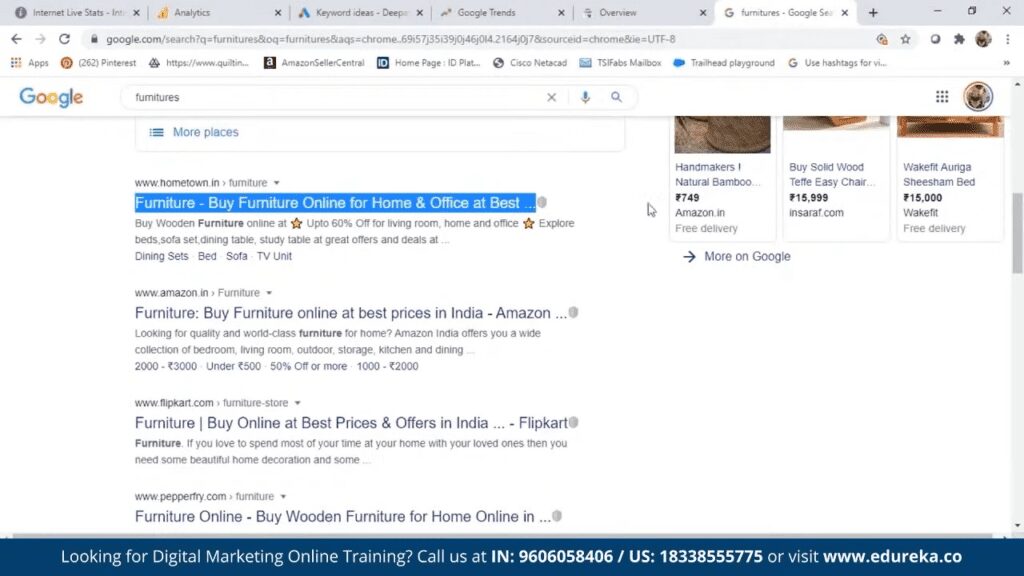Expand the pepperfry.com result dropdown arrow
Image resolution: width=1024 pixels, height=576 pixels.
pos(283,496)
